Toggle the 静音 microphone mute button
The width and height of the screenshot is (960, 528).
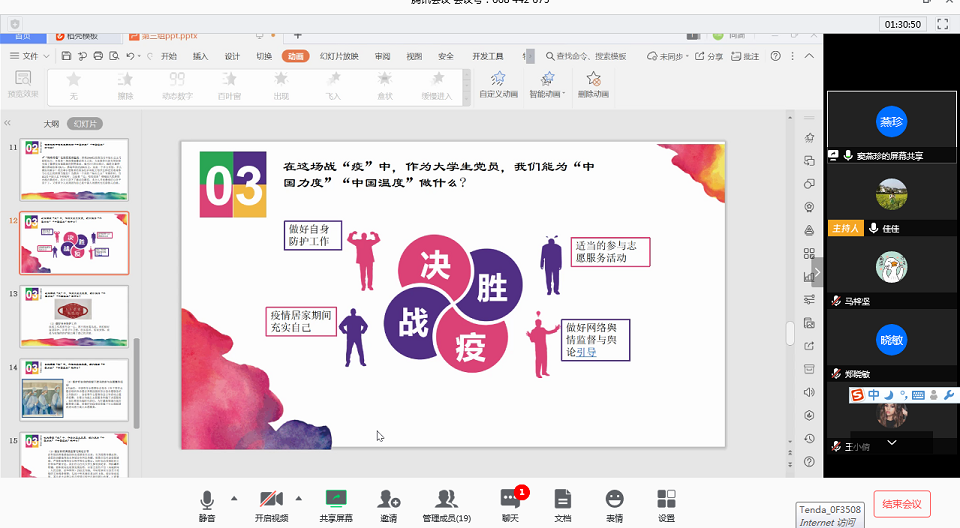coord(207,499)
